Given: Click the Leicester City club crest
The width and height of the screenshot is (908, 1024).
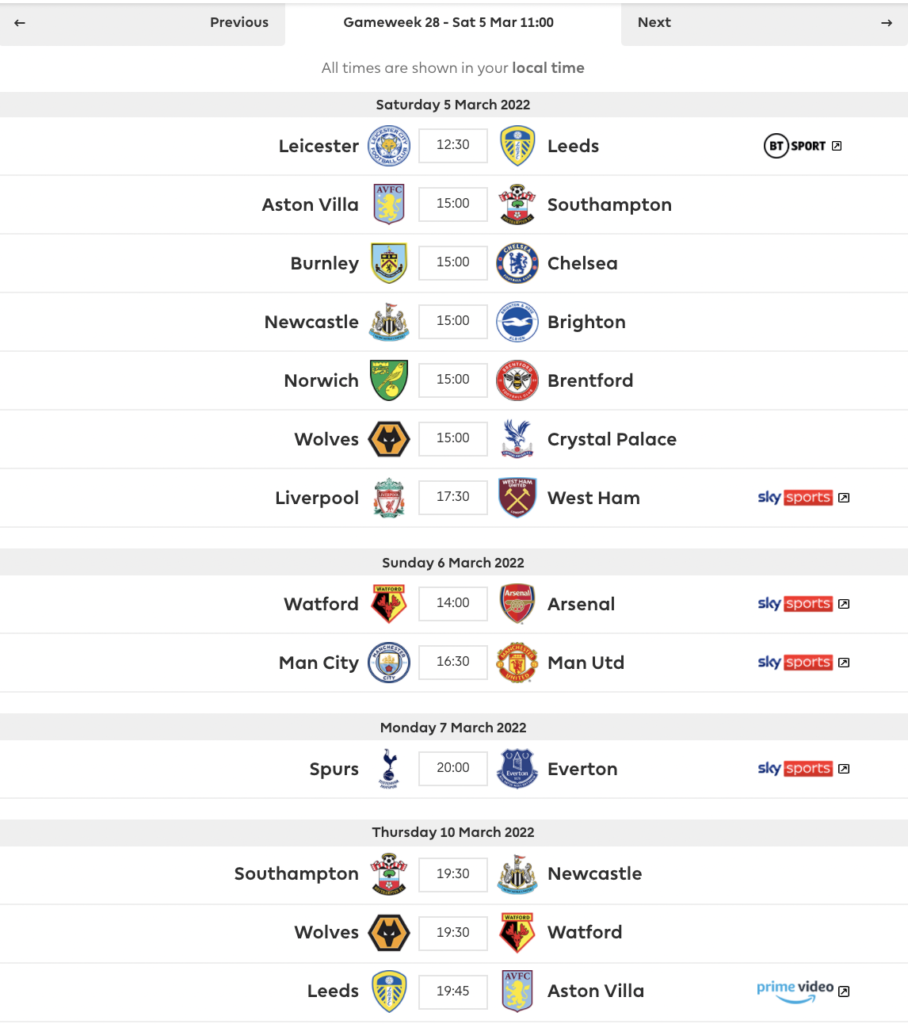Looking at the screenshot, I should pos(389,145).
